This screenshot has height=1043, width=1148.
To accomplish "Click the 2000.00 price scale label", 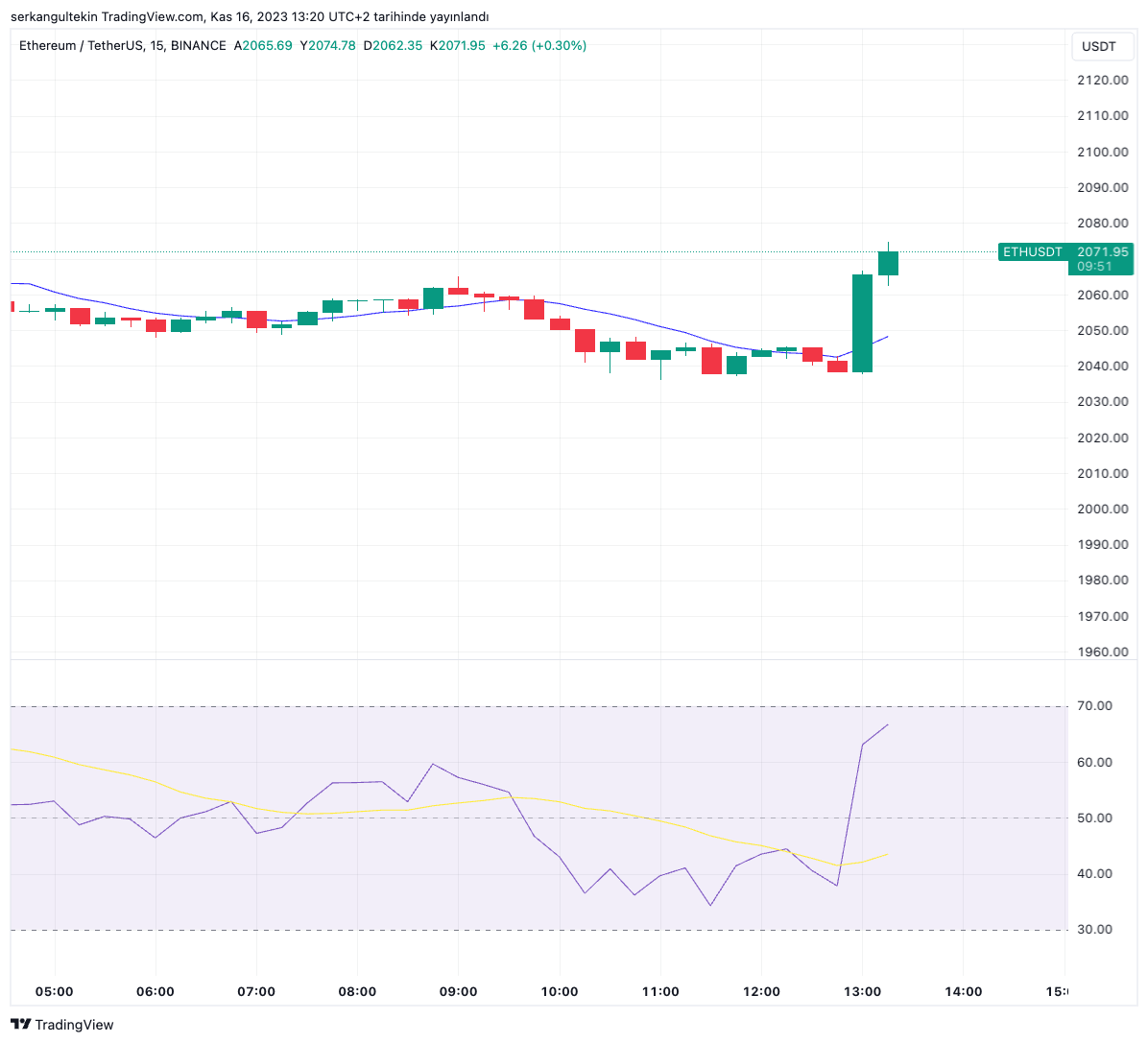I will (x=1102, y=509).
